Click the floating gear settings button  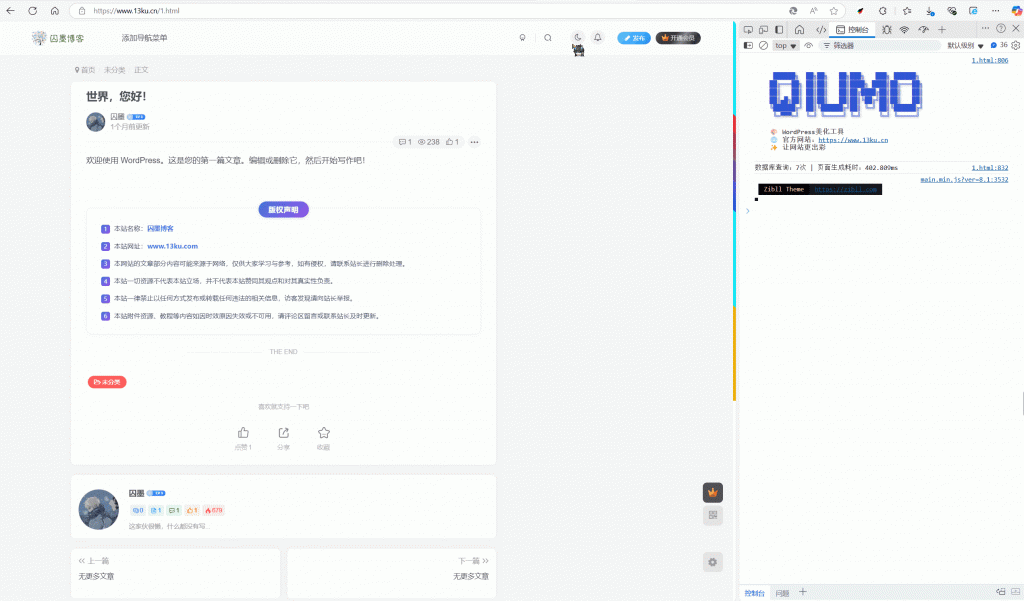click(712, 562)
